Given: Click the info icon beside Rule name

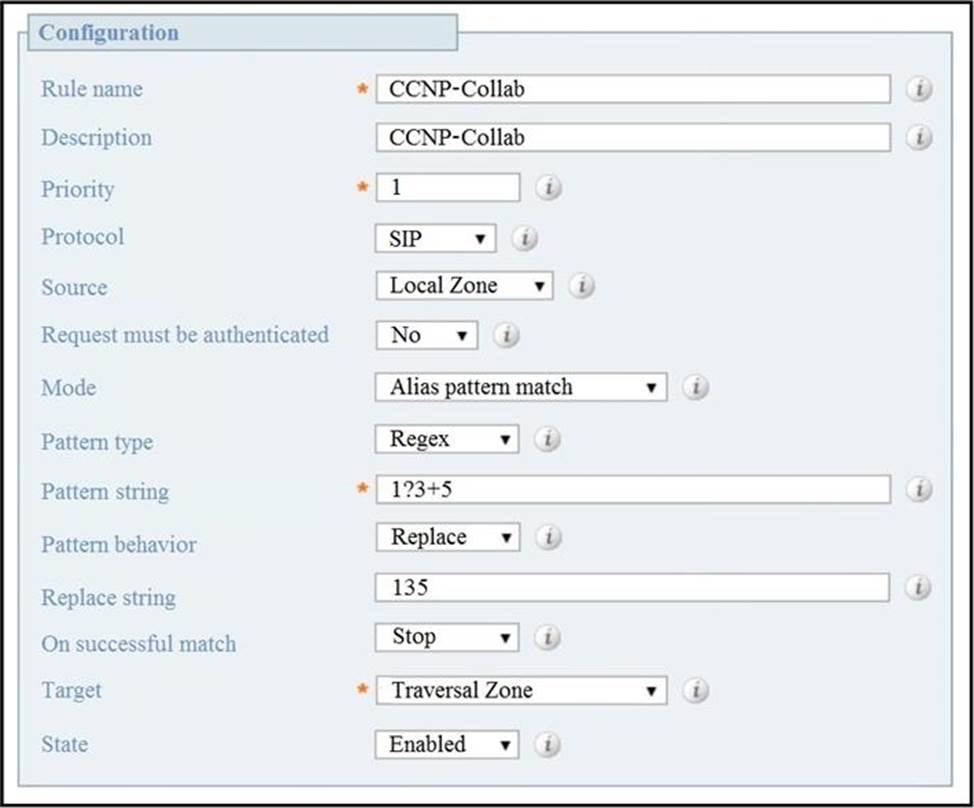Looking at the screenshot, I should tap(919, 89).
